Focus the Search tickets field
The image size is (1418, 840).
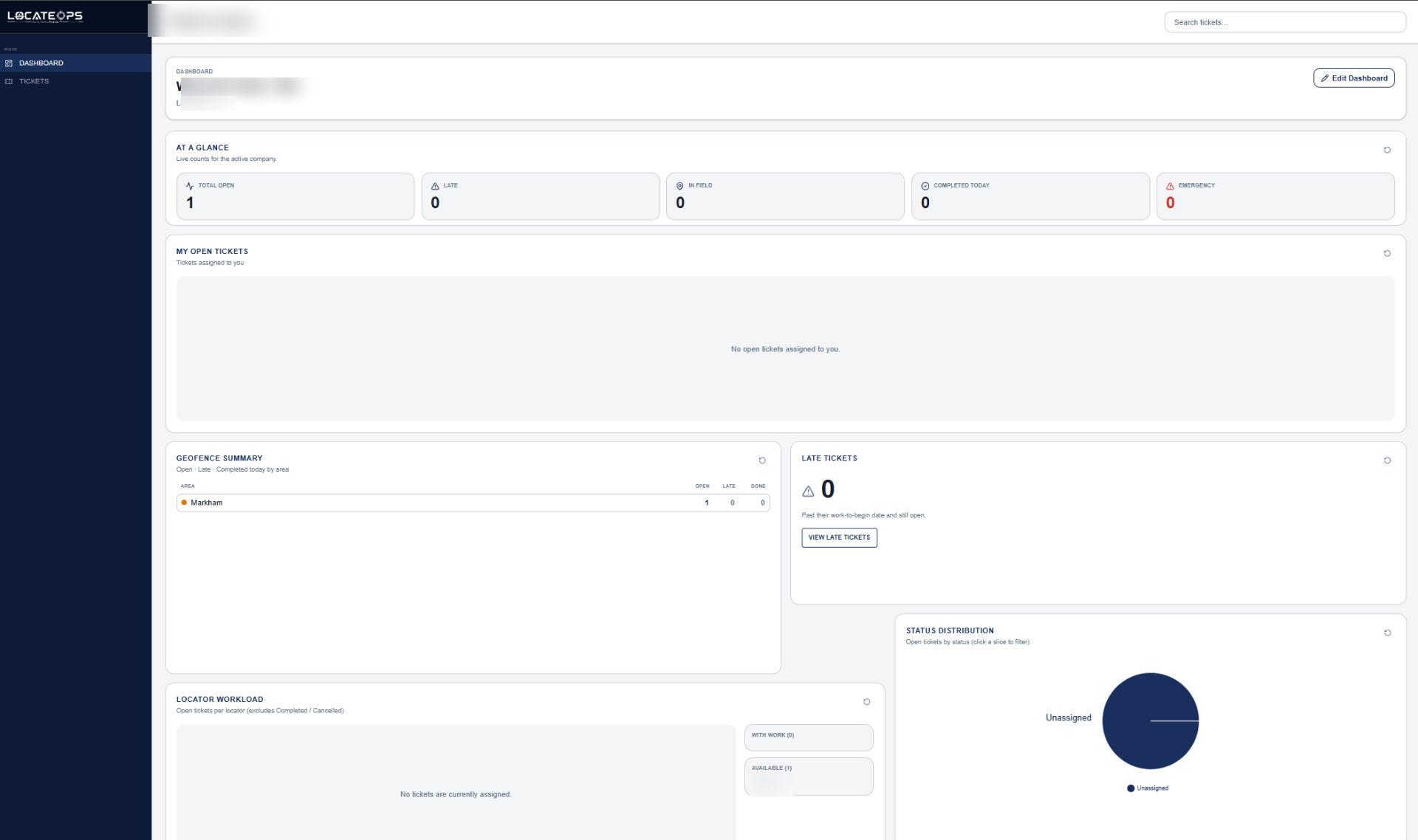[x=1284, y=22]
